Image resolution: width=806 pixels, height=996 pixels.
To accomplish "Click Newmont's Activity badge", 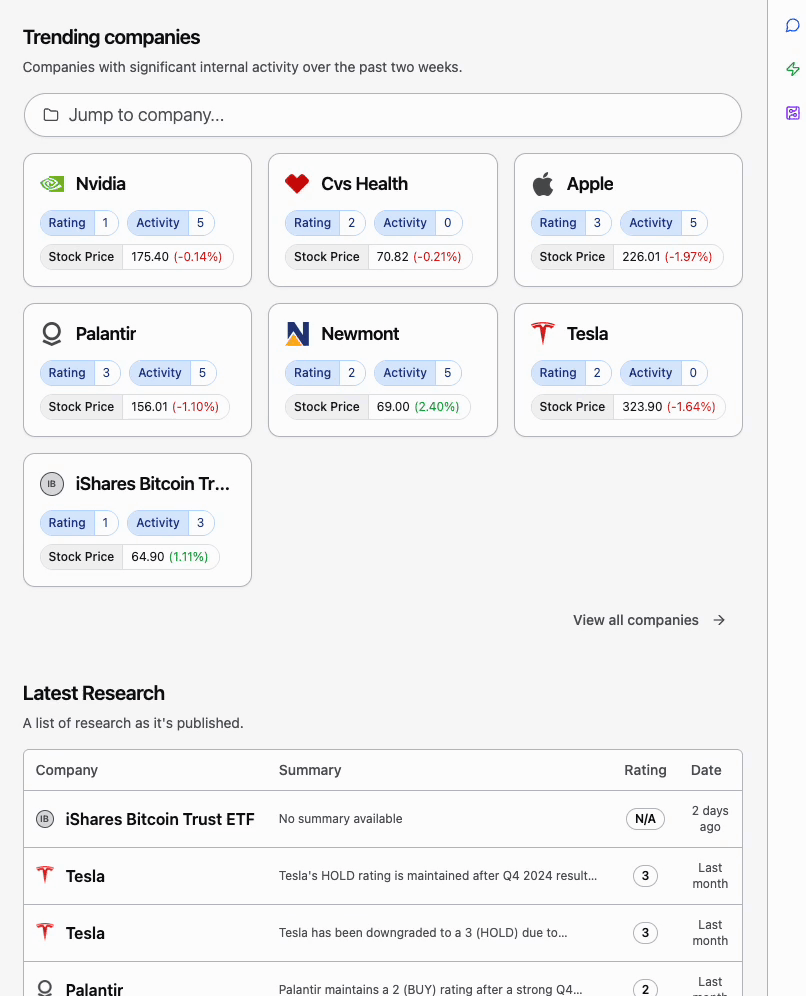I will click(x=418, y=373).
